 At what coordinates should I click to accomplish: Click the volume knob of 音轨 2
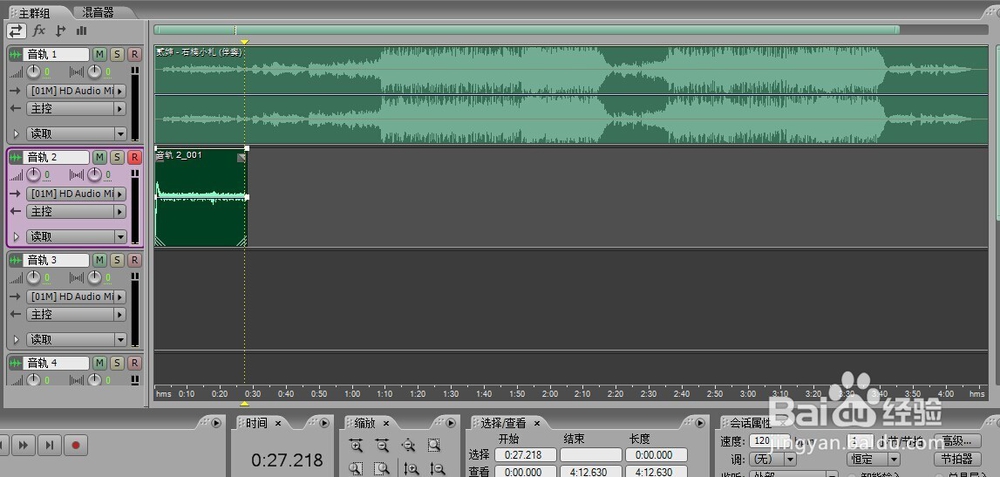pos(33,174)
